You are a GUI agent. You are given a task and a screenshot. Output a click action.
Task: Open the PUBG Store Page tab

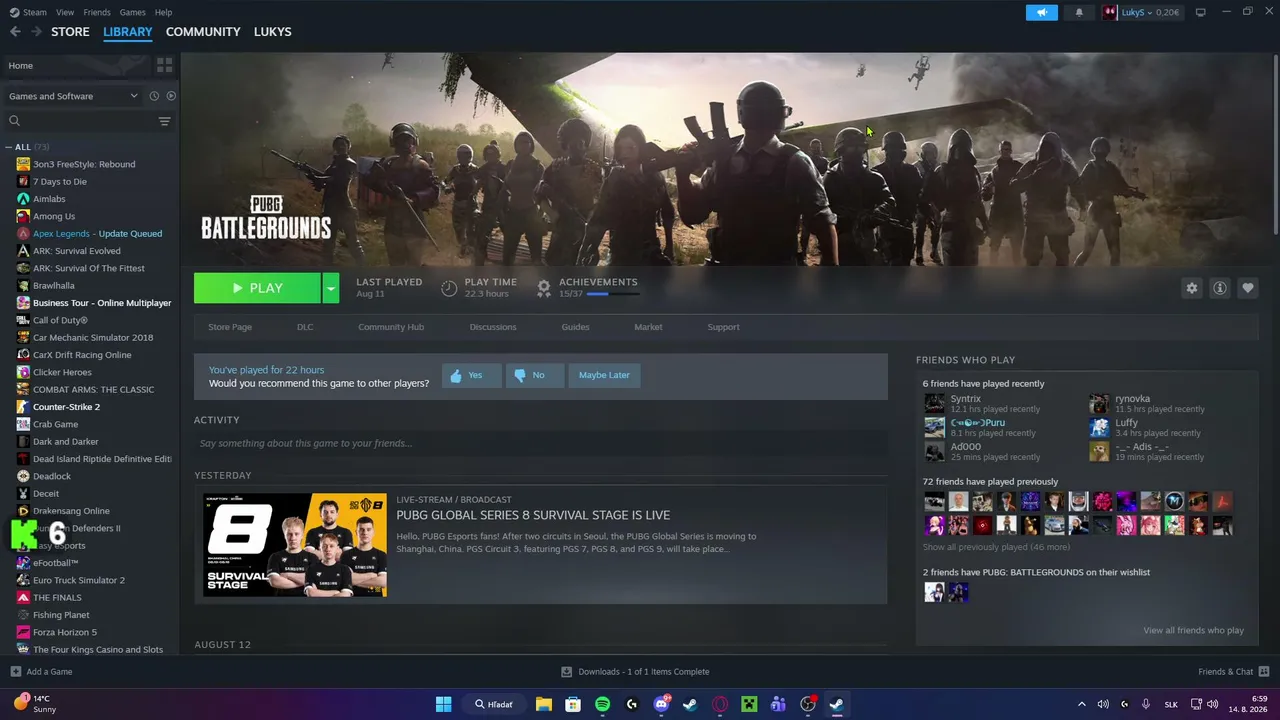pos(230,327)
